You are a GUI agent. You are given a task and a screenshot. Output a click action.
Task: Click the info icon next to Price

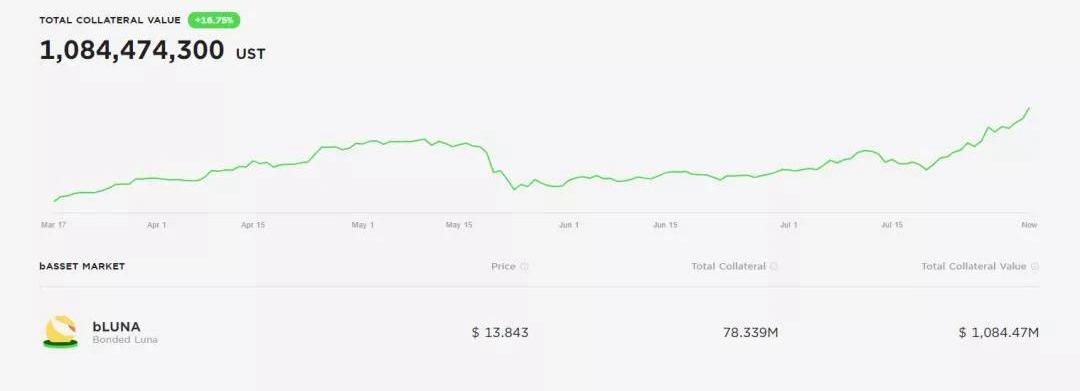point(524,266)
